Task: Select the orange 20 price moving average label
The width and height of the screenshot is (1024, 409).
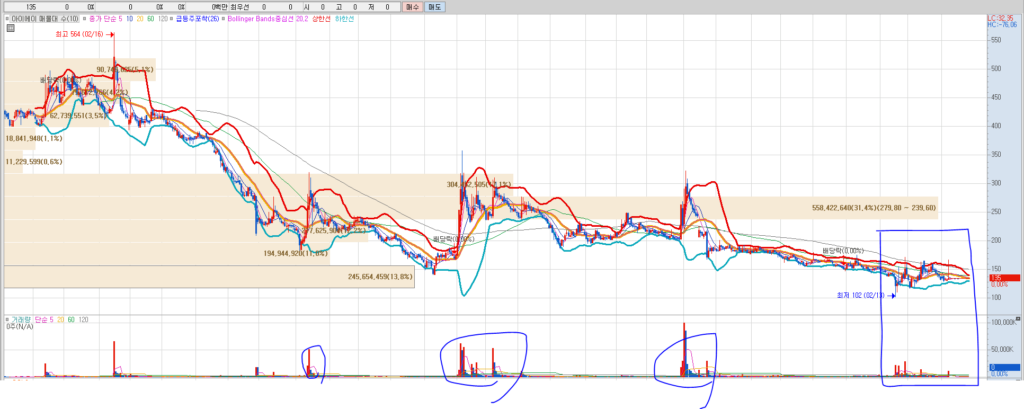Action: click(x=140, y=19)
